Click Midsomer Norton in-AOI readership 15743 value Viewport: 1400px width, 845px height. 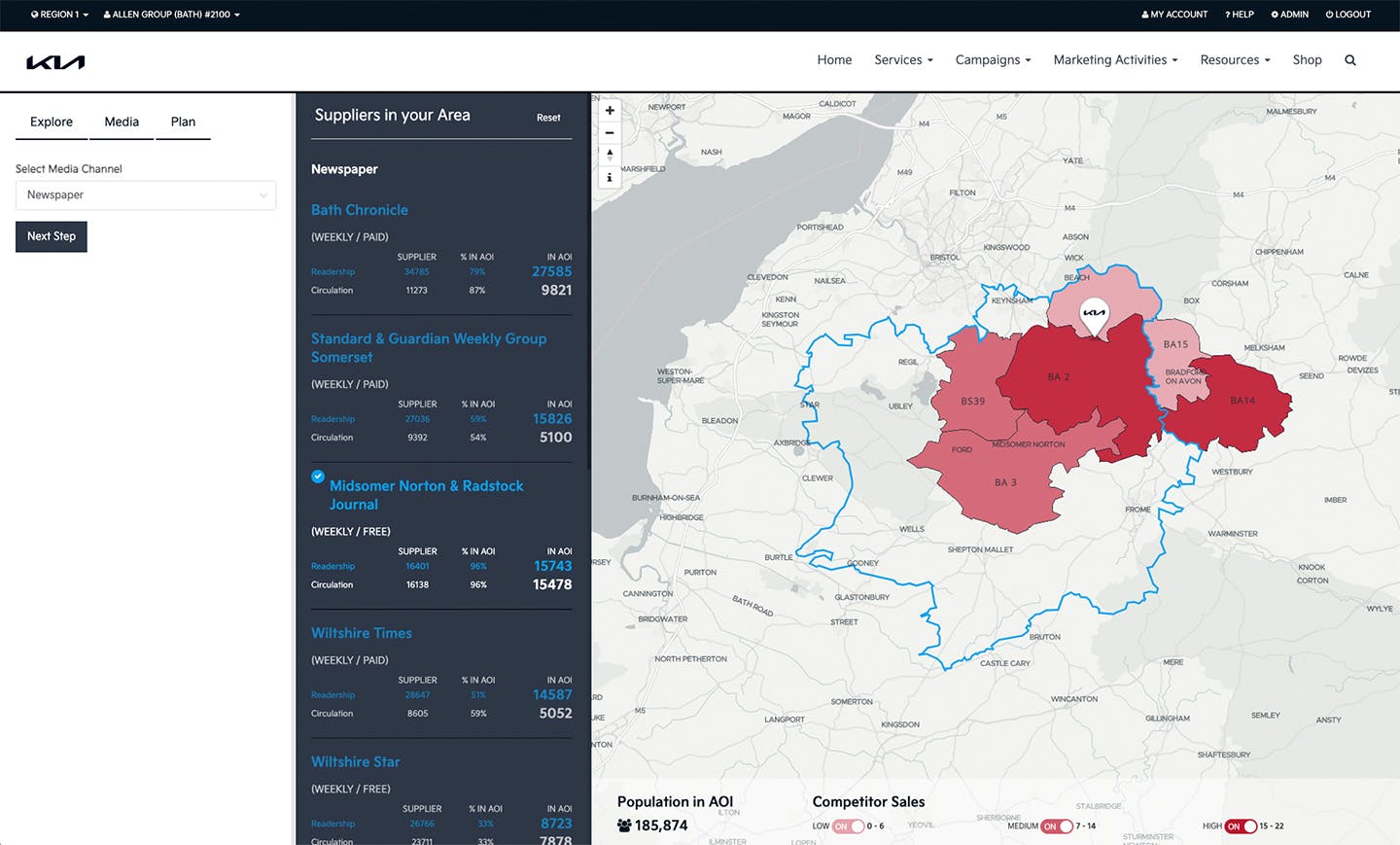click(x=552, y=566)
